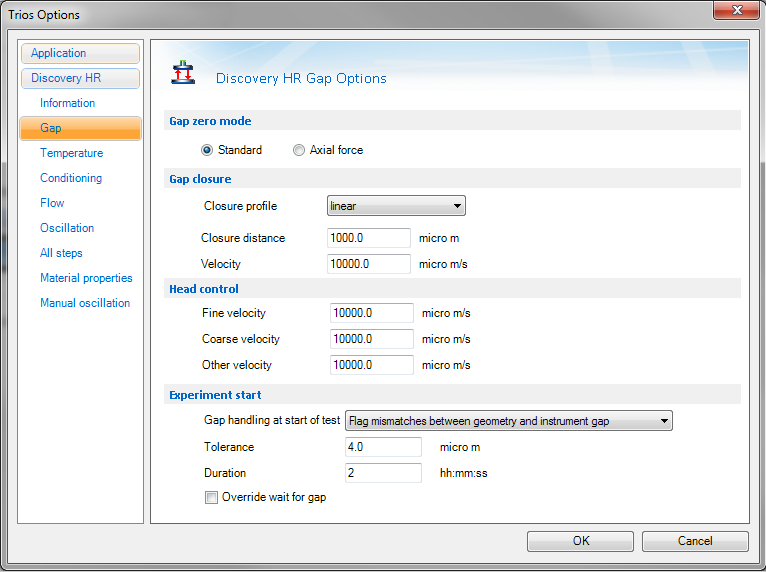This screenshot has height=572, width=766.
Task: Click the Fine velocity input field
Action: tap(372, 313)
